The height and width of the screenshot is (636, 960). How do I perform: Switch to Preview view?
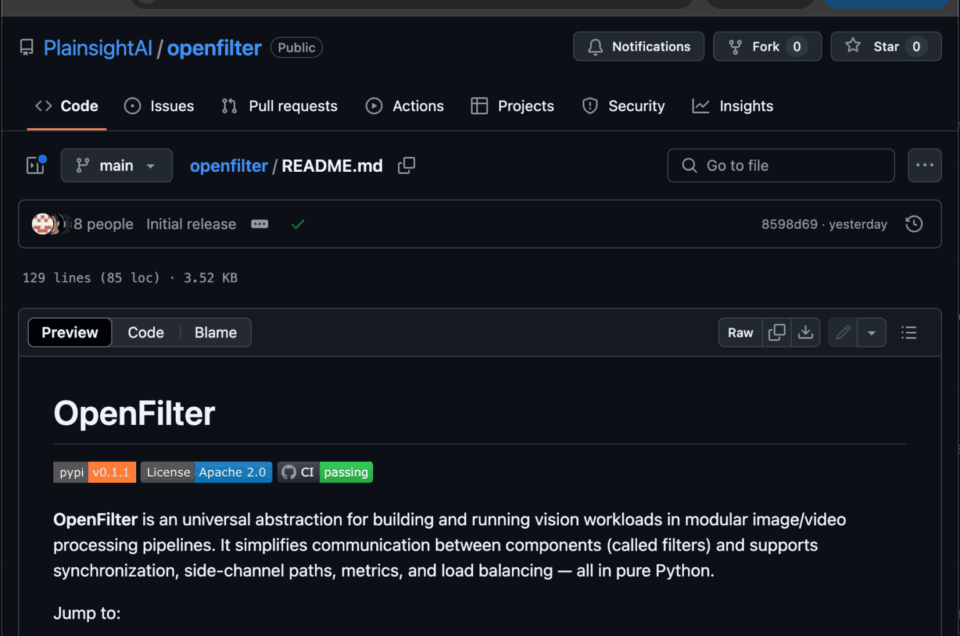point(70,333)
